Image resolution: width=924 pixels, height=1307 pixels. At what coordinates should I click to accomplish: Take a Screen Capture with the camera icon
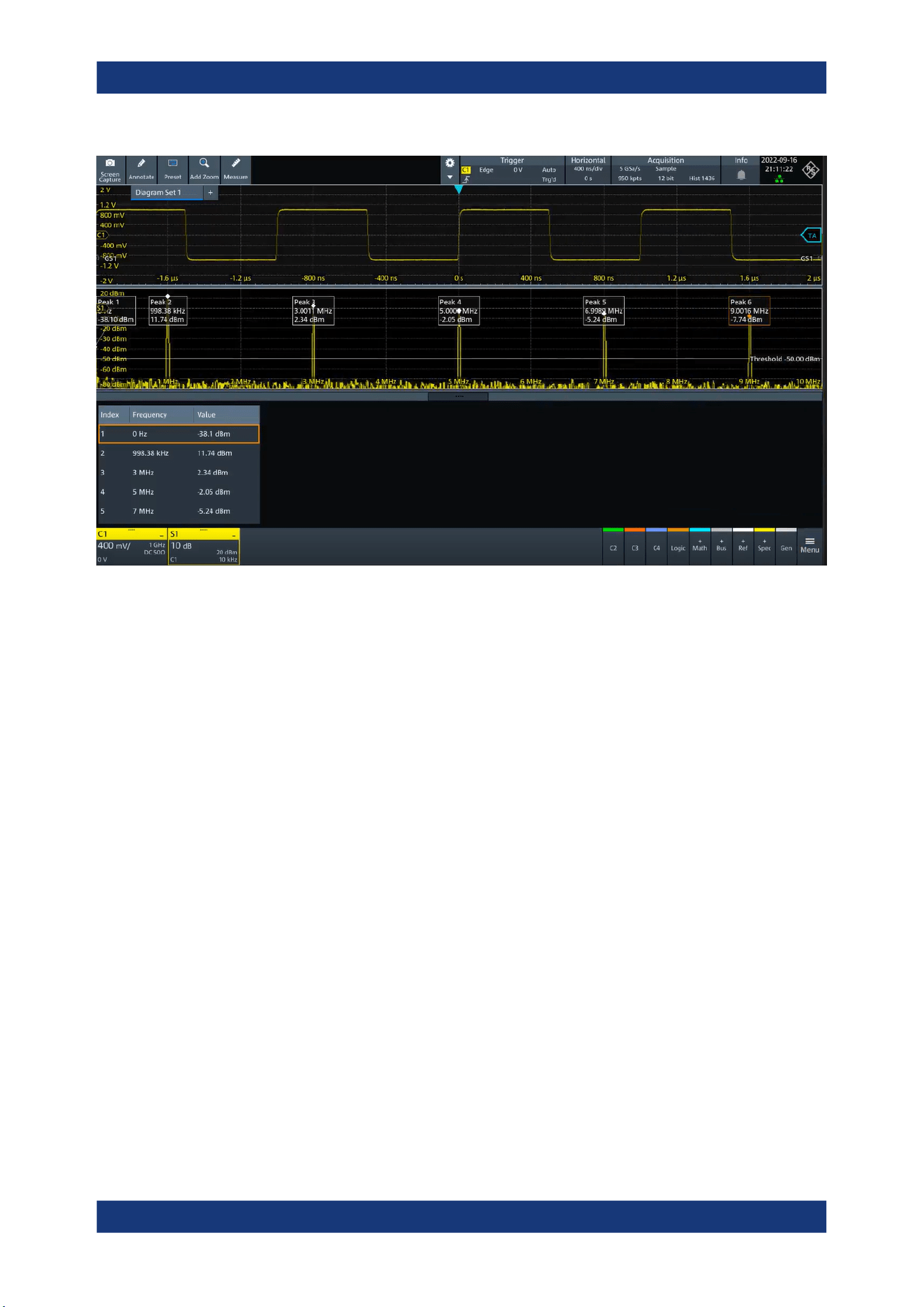click(110, 170)
